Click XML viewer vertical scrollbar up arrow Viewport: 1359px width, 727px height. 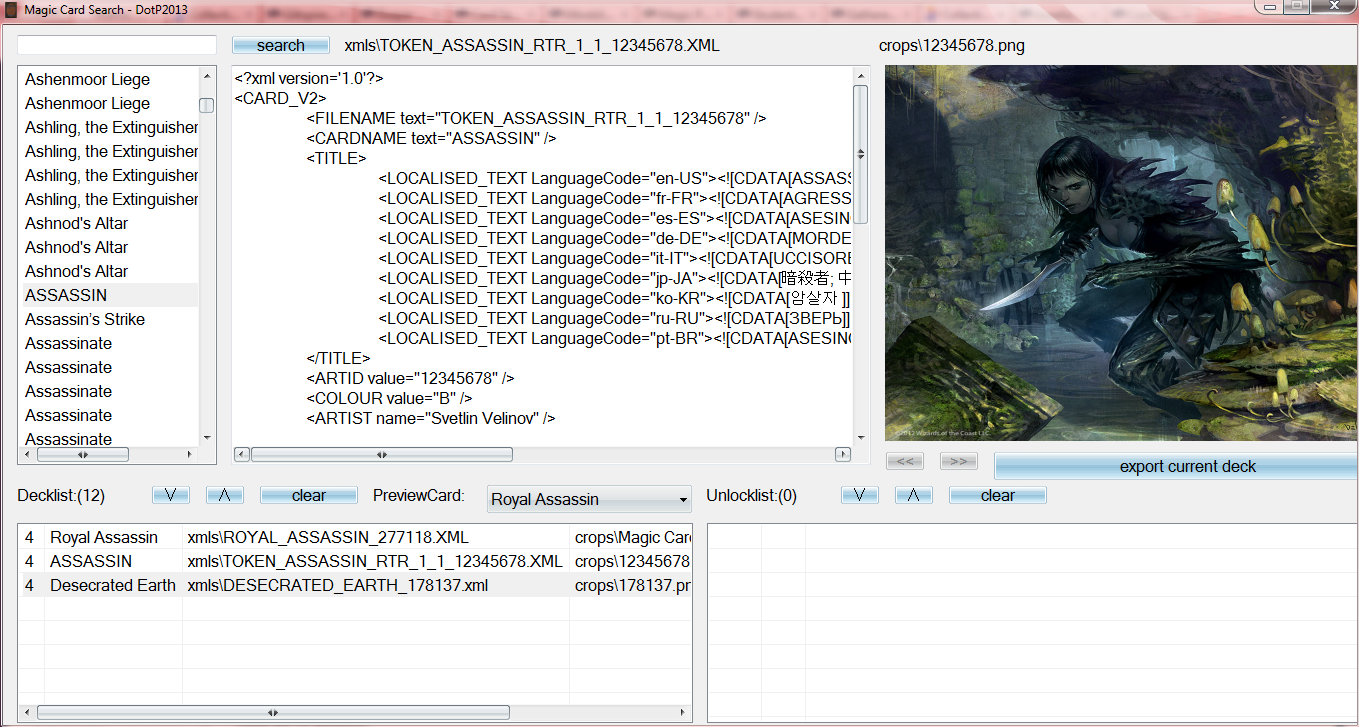coord(860,76)
